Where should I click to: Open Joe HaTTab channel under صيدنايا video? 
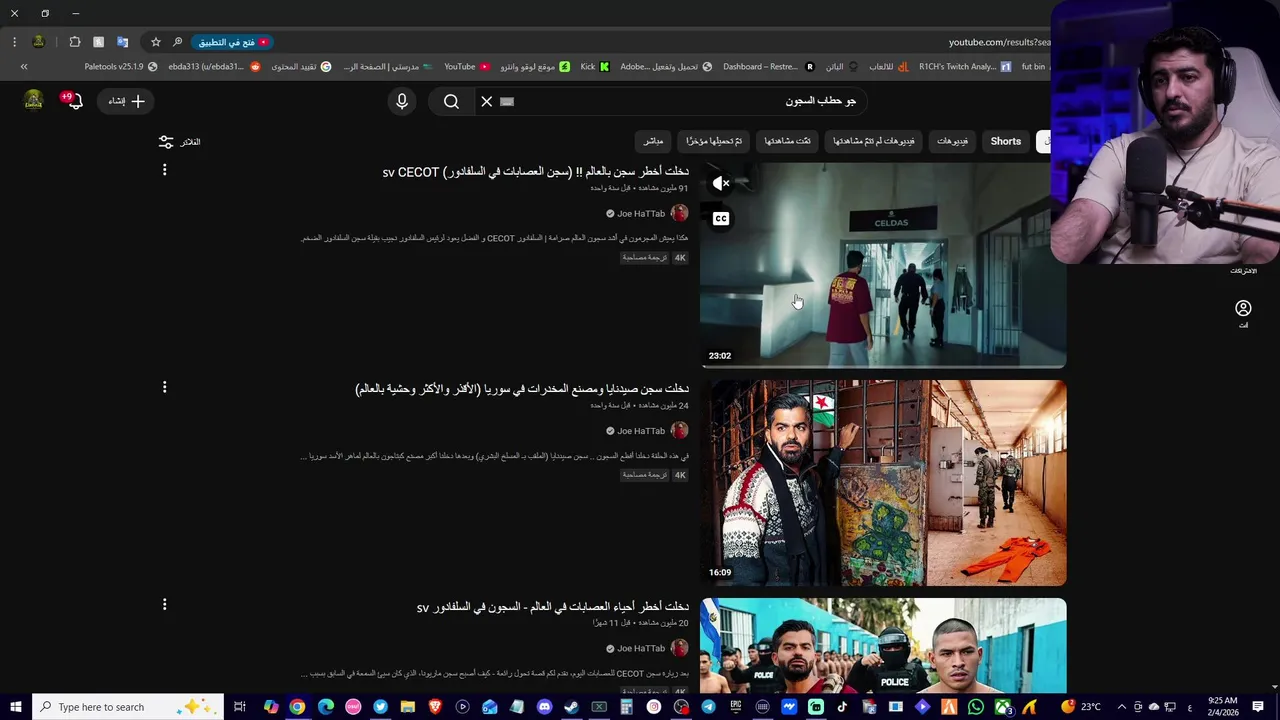click(641, 431)
